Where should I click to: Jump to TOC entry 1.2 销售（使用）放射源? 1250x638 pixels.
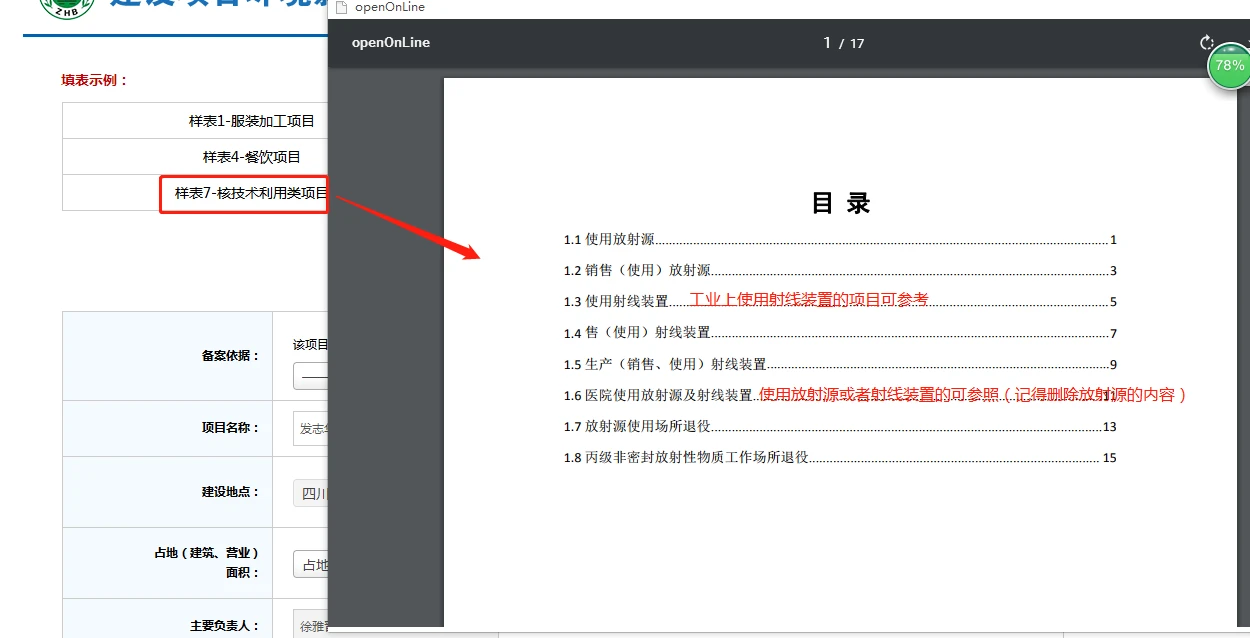tap(840, 271)
